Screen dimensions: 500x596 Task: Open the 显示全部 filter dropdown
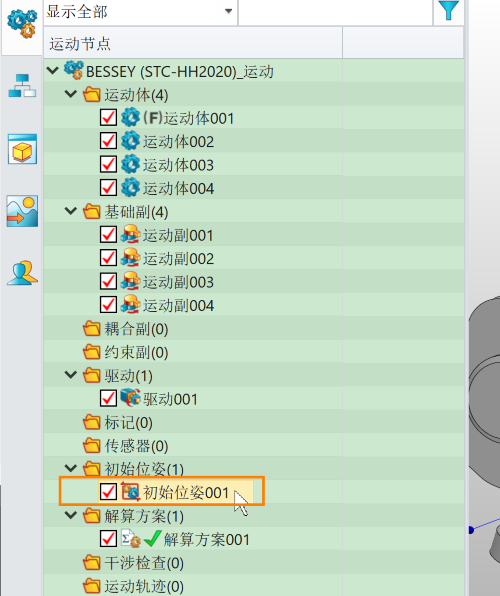coord(140,12)
